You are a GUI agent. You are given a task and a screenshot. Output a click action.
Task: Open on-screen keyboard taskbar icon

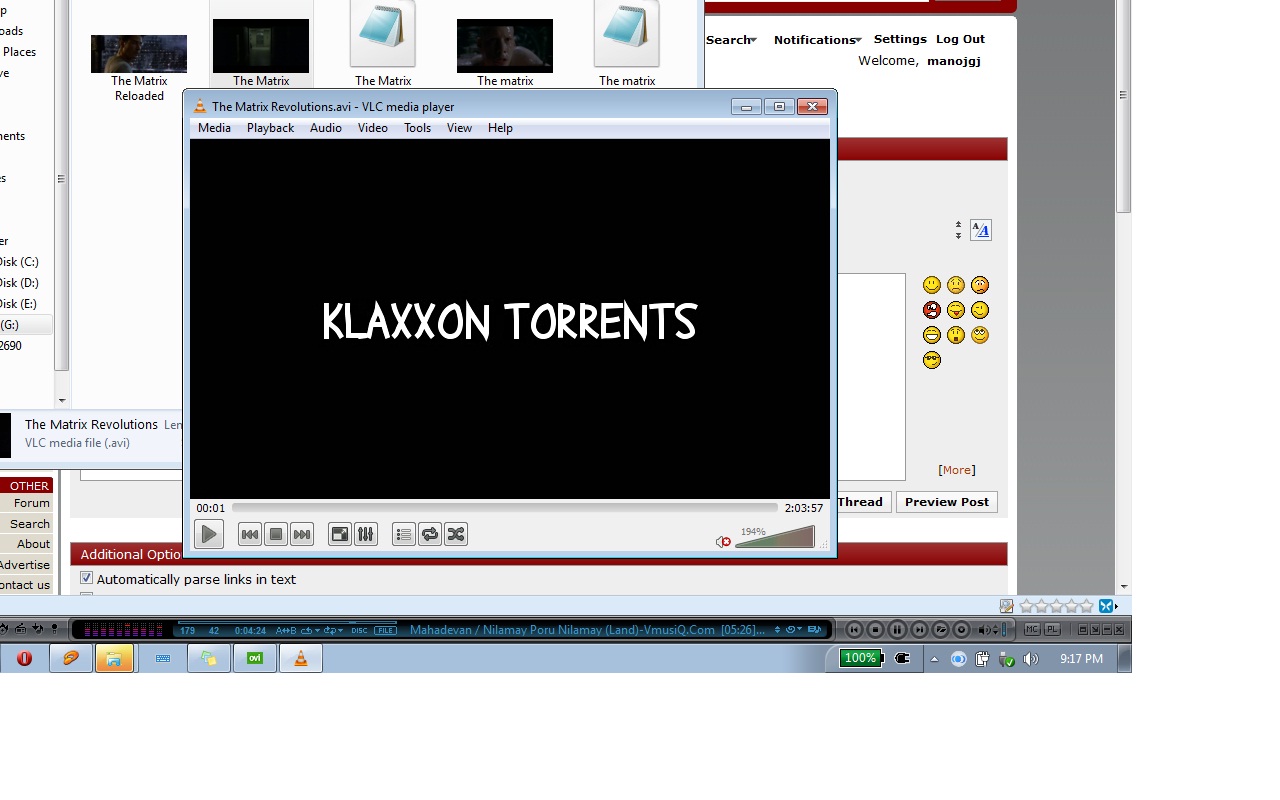coord(163,658)
